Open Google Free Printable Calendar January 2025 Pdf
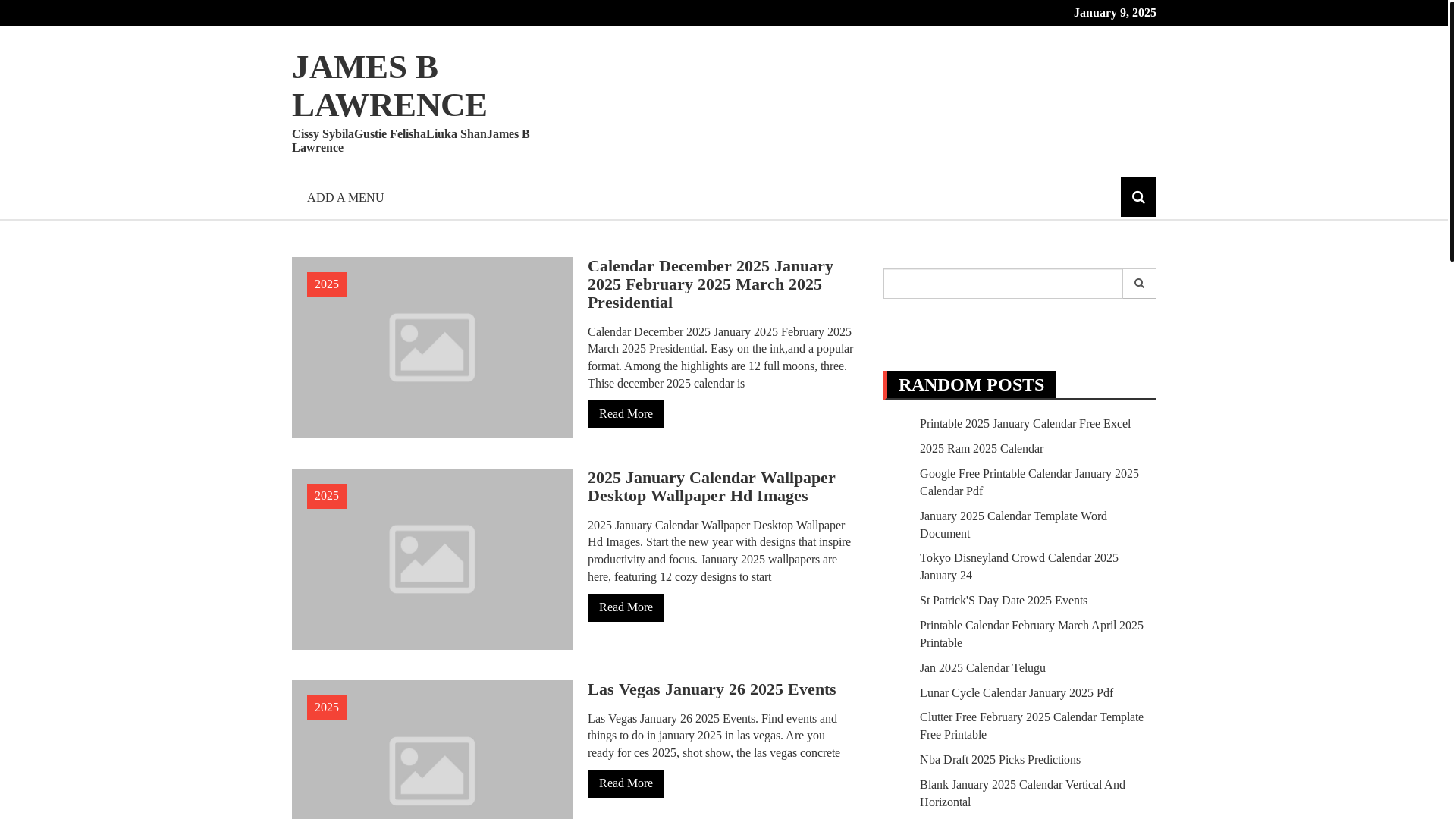The image size is (1456, 819). [1029, 482]
